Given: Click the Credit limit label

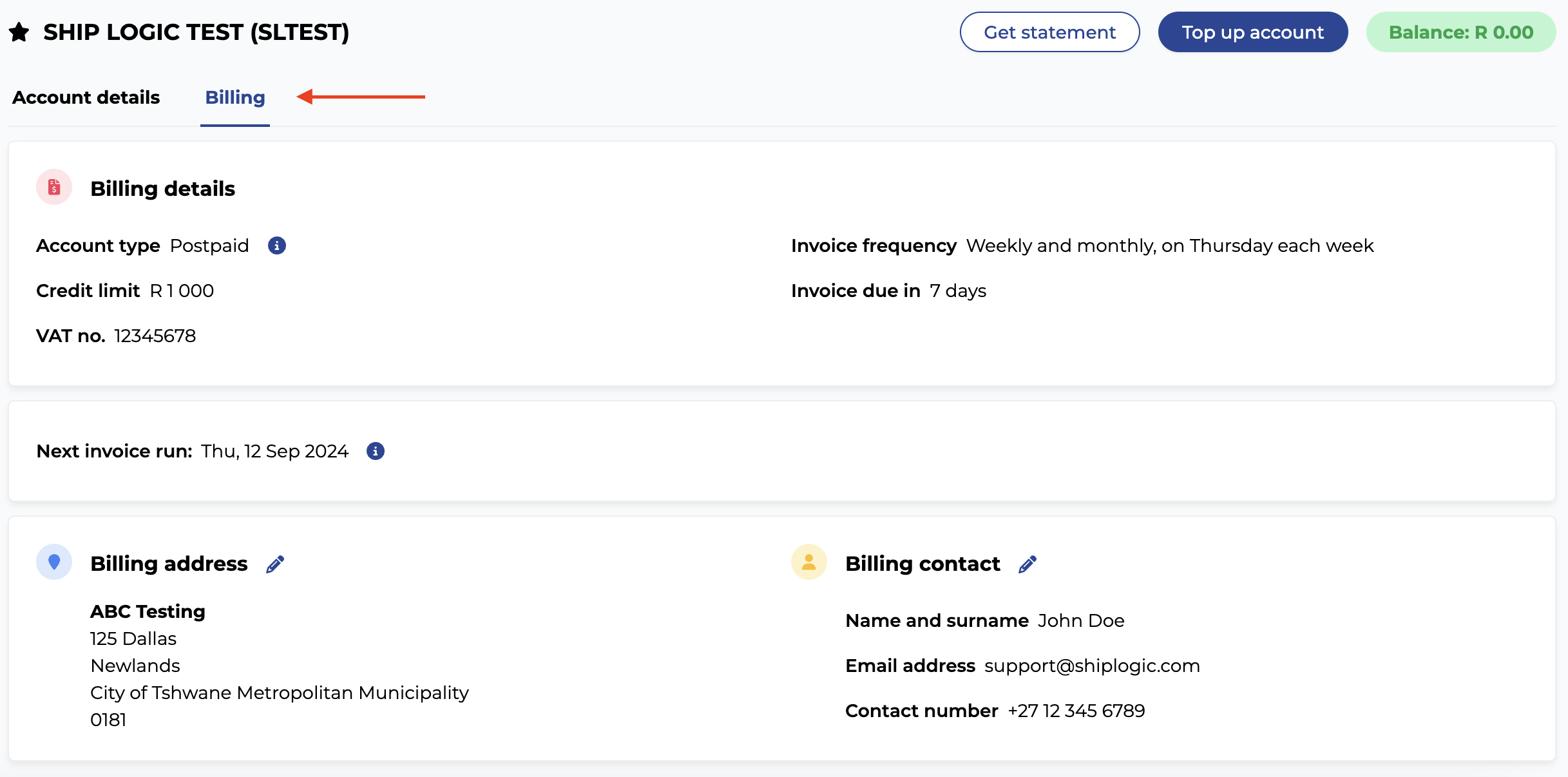Looking at the screenshot, I should [x=88, y=291].
